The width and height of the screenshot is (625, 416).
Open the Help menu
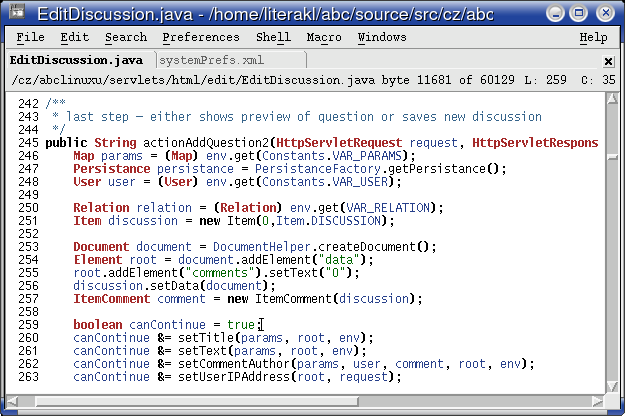(593, 37)
